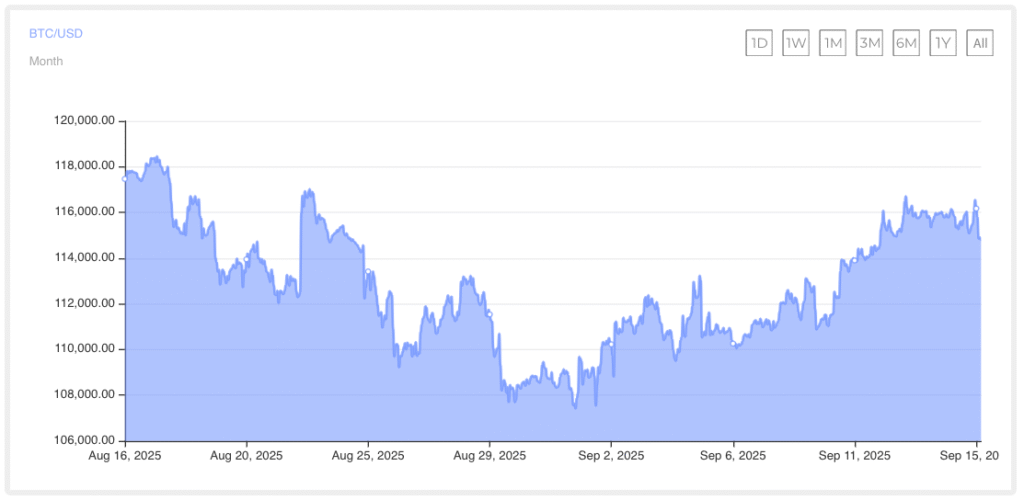
Task: Click the Aug 29, 2025 x-axis date
Action: (489, 455)
